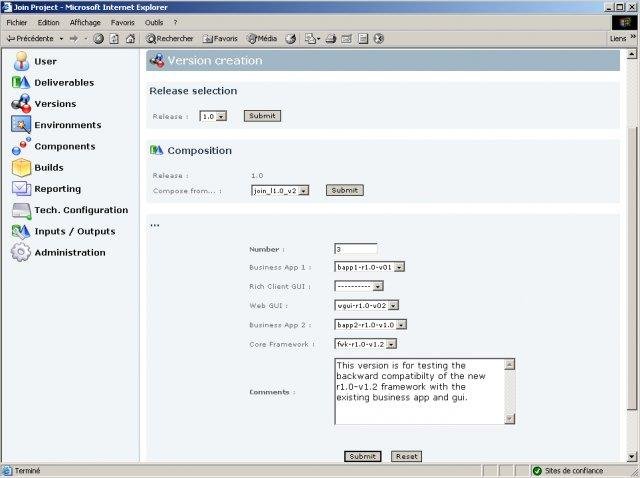
Task: Open the Média toolbar button
Action: (x=262, y=39)
